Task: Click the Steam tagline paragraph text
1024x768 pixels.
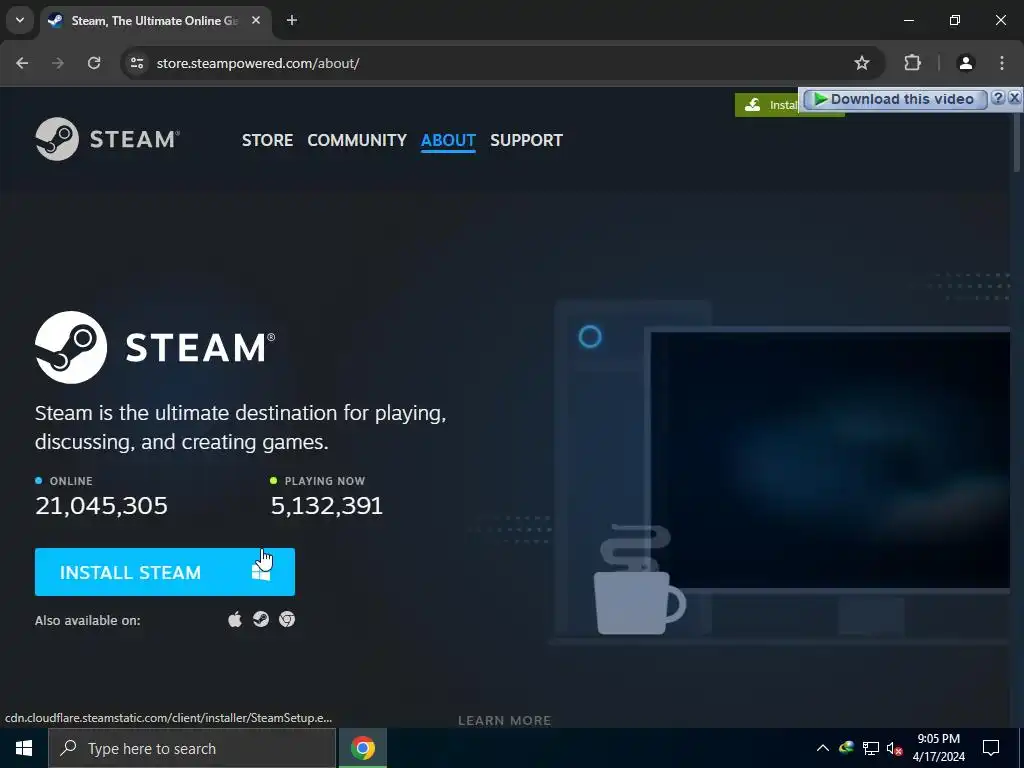Action: pyautogui.click(x=240, y=427)
